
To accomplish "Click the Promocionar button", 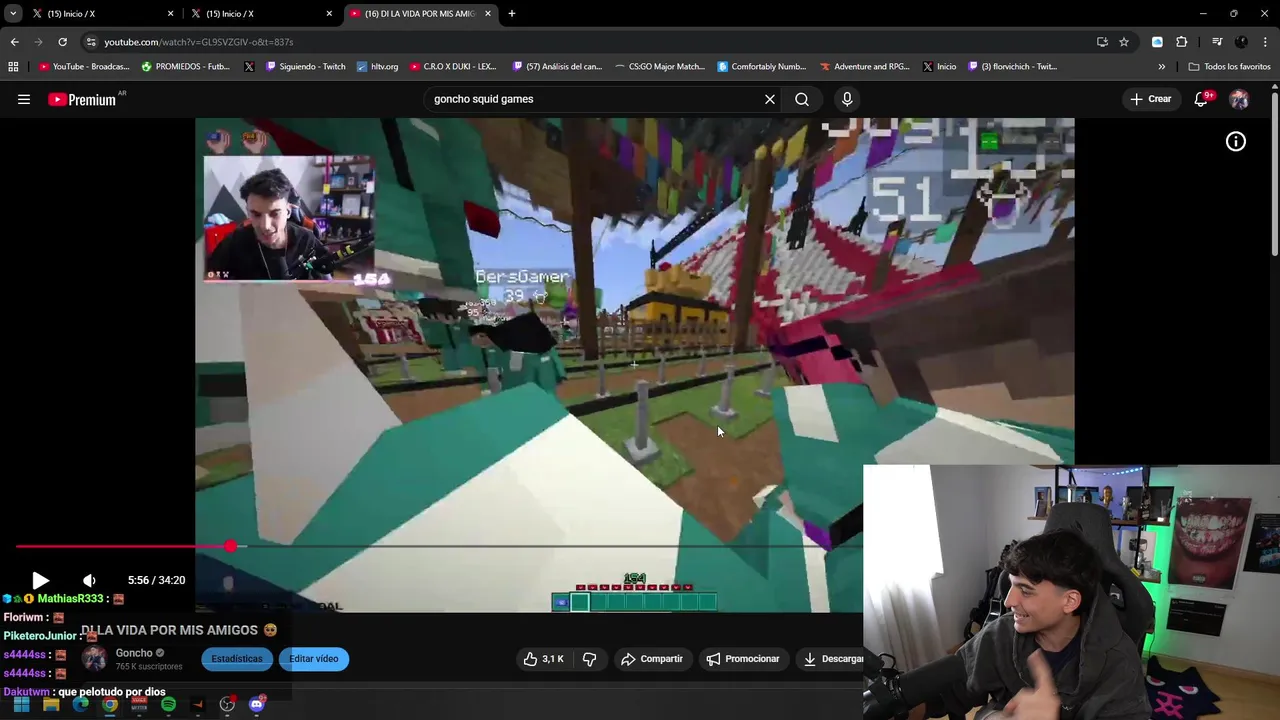I will 743,659.
